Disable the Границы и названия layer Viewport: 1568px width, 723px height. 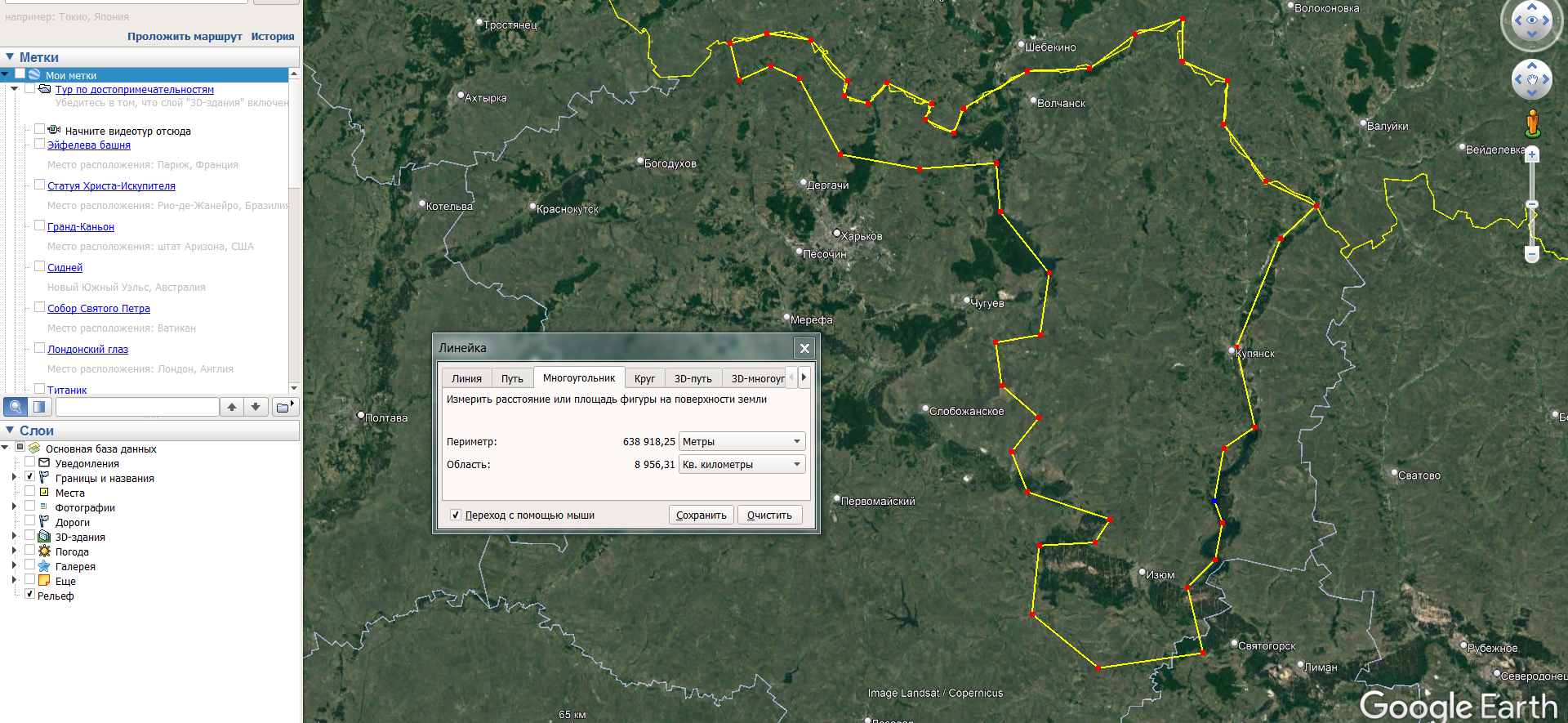point(29,476)
